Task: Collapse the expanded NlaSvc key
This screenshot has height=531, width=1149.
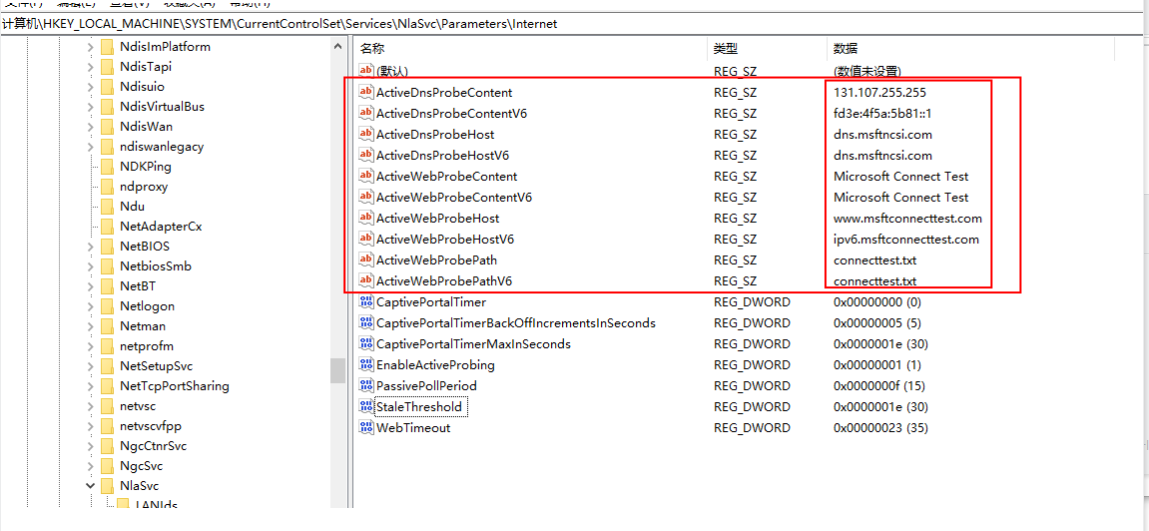Action: 89,486
